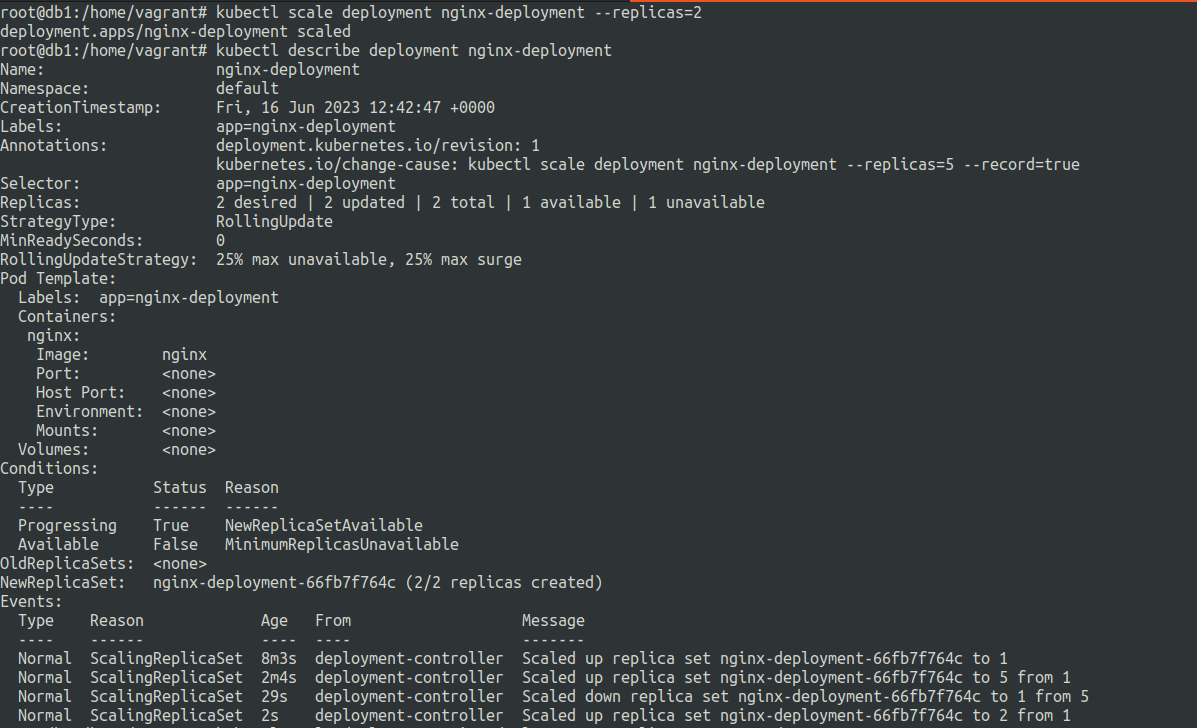The image size is (1197, 728).
Task: Click the Namespace value 'default'
Action: coord(247,89)
